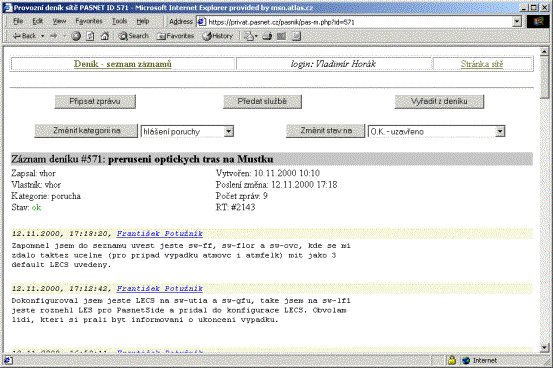
Task: Go to Home page icon
Action: tap(105, 36)
